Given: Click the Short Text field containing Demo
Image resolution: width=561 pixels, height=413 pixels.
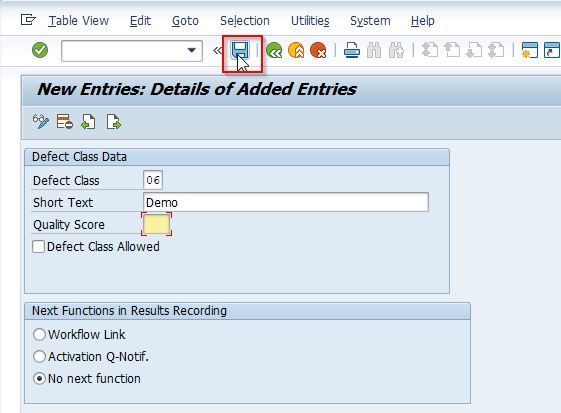Looking at the screenshot, I should coord(286,202).
